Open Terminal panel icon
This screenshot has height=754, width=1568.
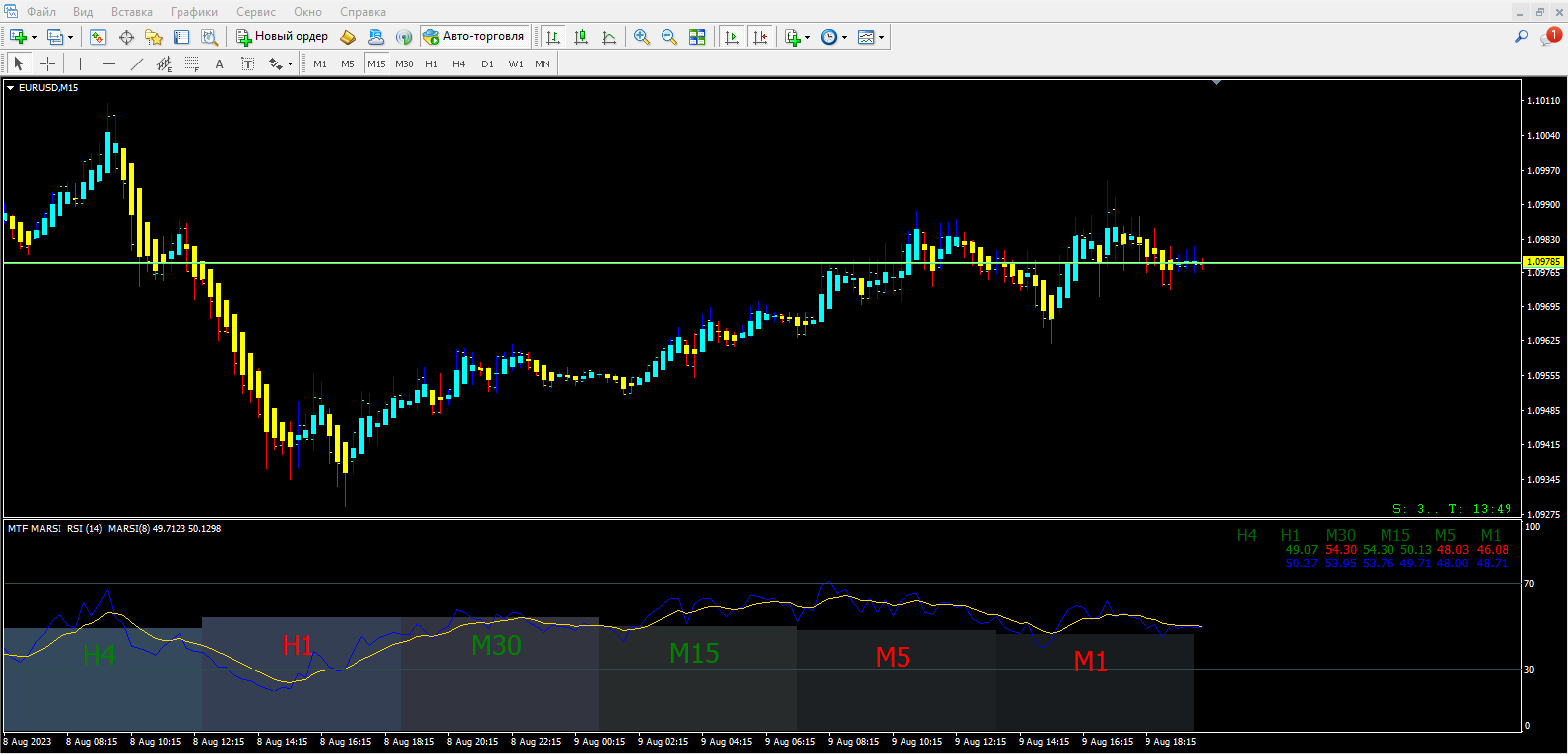tap(181, 37)
